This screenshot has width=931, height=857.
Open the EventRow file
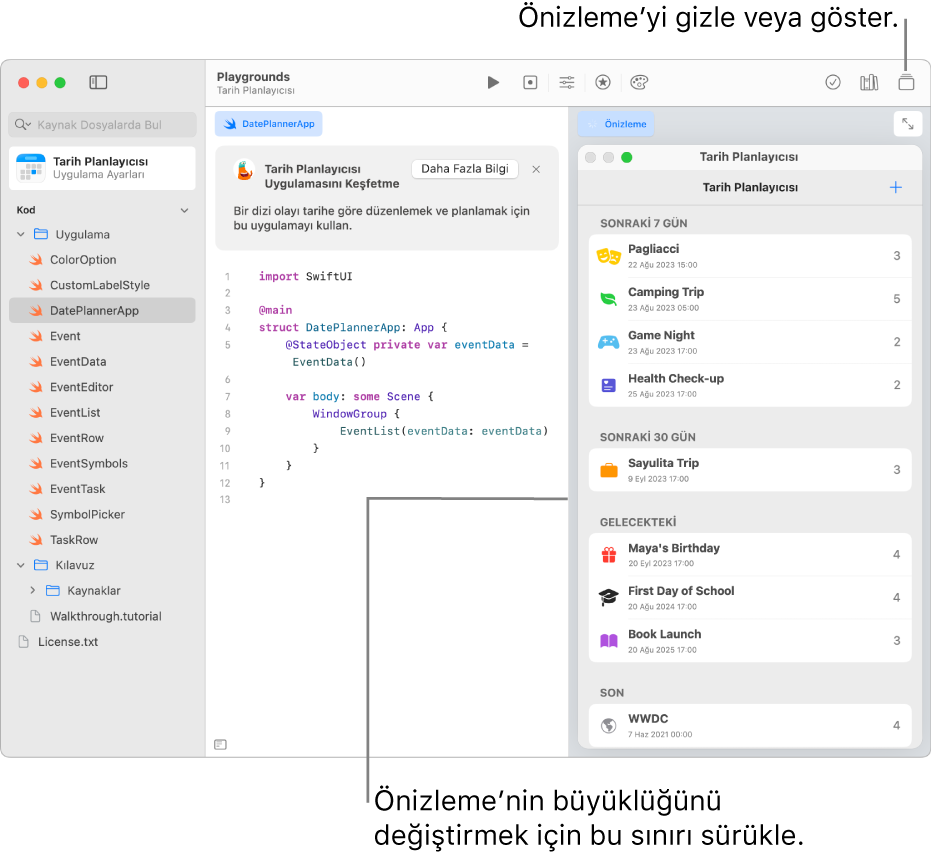102,438
